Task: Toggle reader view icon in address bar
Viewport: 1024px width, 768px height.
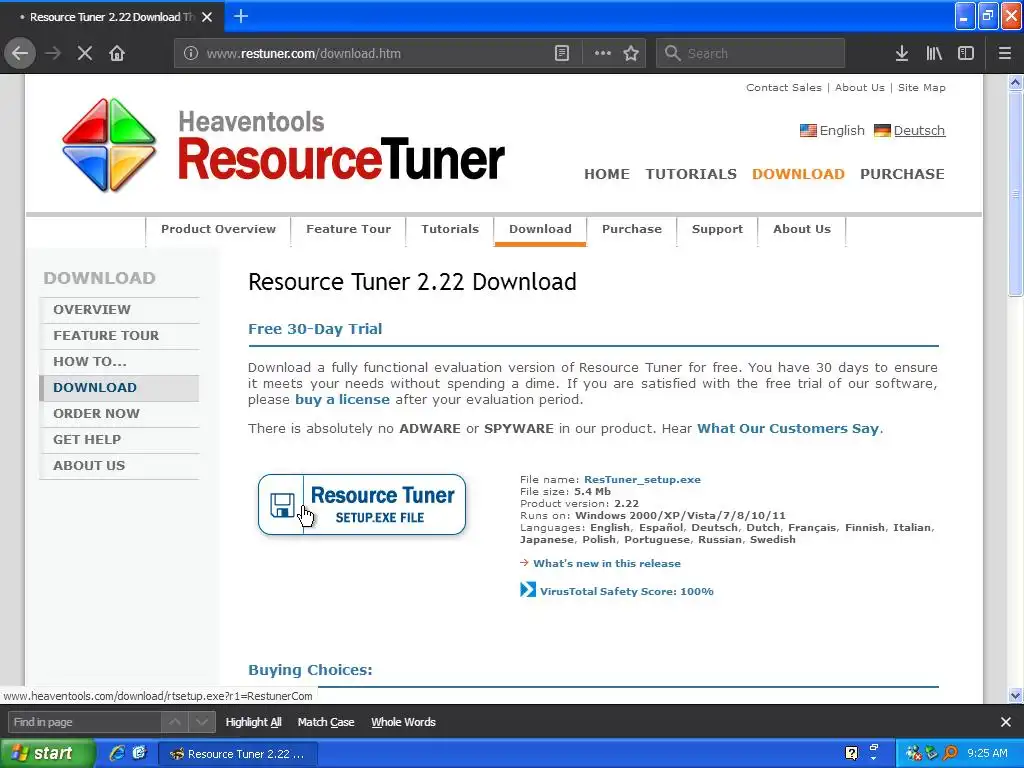Action: (562, 54)
